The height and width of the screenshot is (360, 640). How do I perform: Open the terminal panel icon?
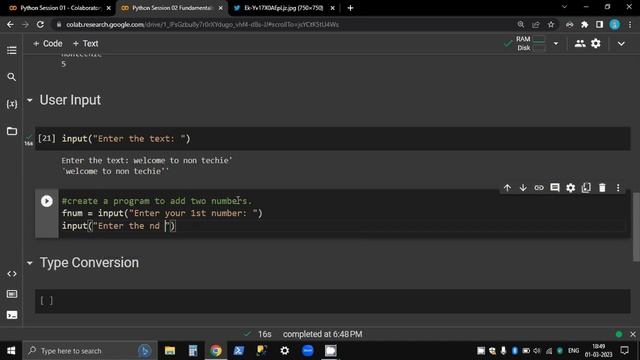pyautogui.click(x=11, y=315)
